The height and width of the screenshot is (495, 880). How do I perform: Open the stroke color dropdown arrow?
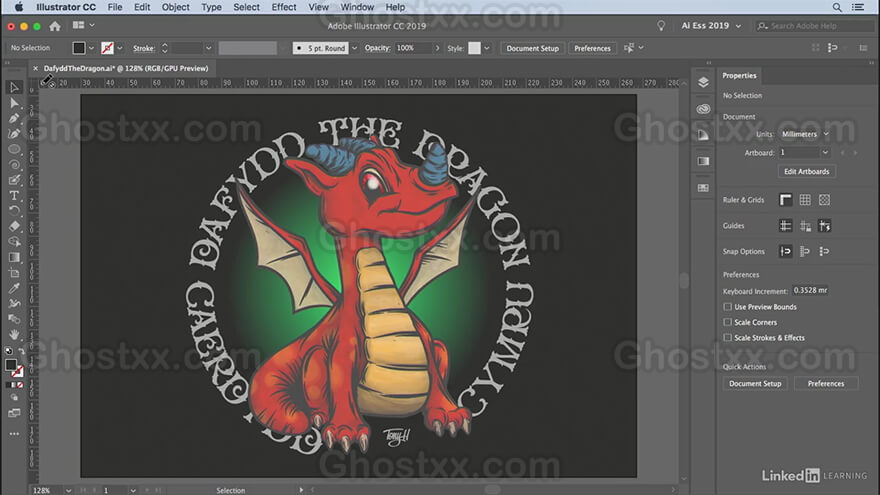click(x=120, y=48)
